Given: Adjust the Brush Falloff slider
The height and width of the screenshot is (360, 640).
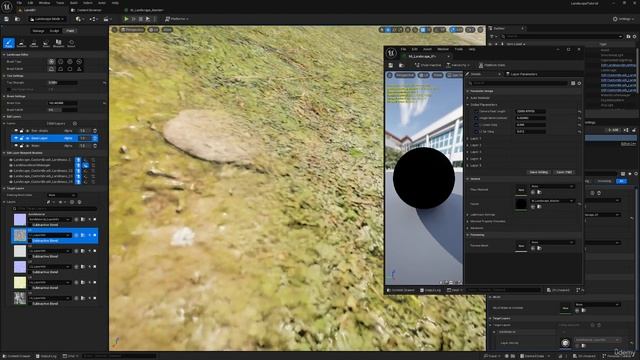Looking at the screenshot, I should (x=62, y=110).
